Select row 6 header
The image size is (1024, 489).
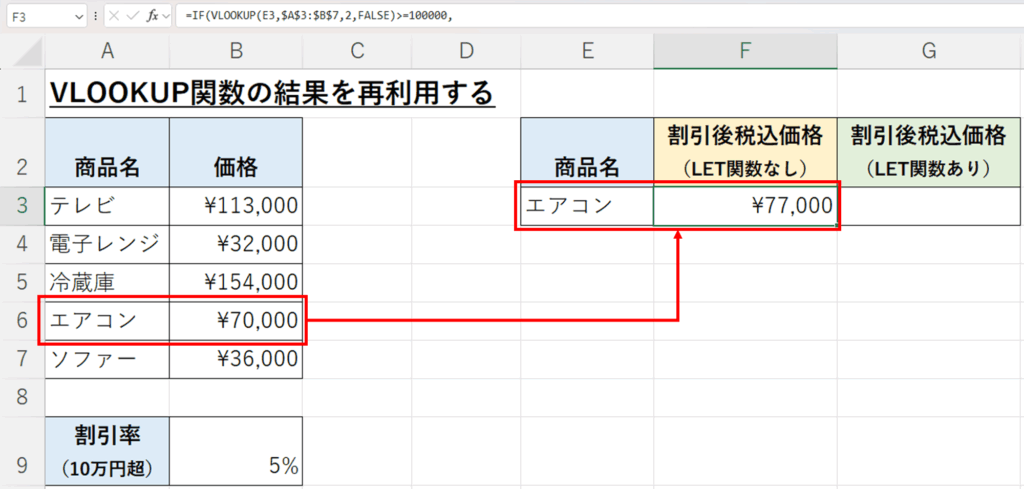pyautogui.click(x=21, y=321)
